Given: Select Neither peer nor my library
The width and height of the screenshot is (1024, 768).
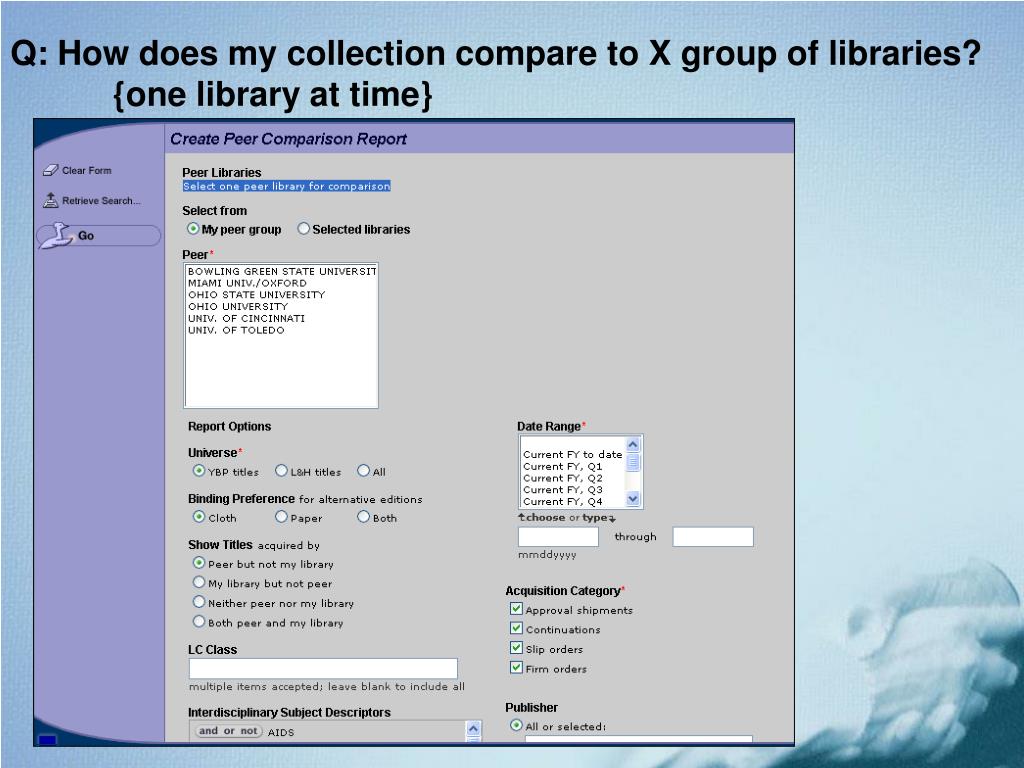Looking at the screenshot, I should point(199,601).
